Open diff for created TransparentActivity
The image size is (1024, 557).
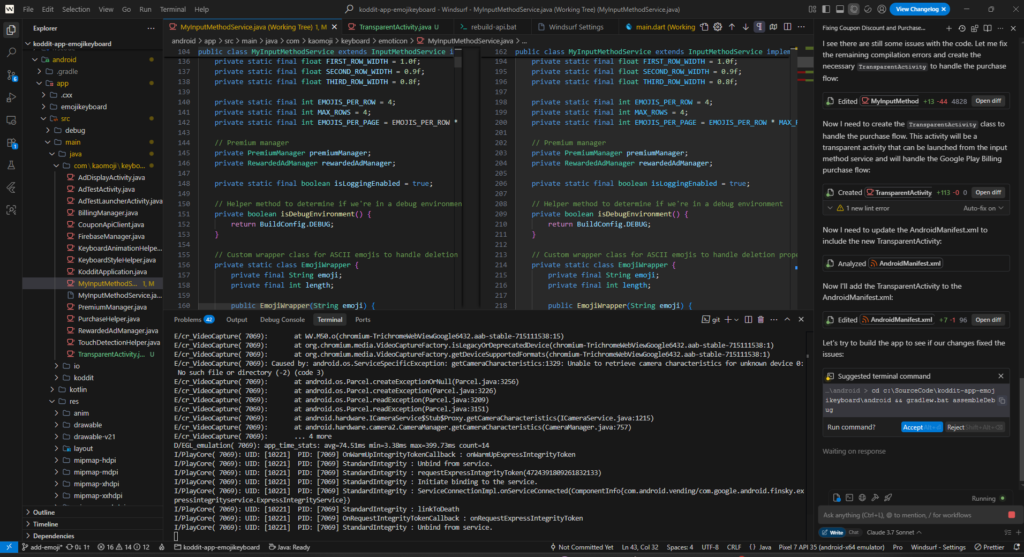(x=988, y=193)
